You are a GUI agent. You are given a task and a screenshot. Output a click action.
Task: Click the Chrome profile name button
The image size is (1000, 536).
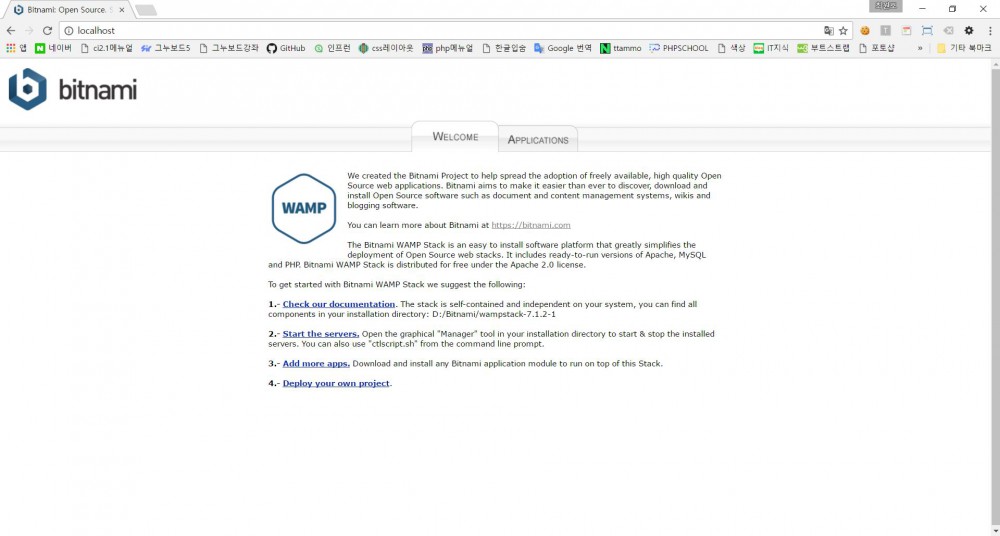pos(886,6)
